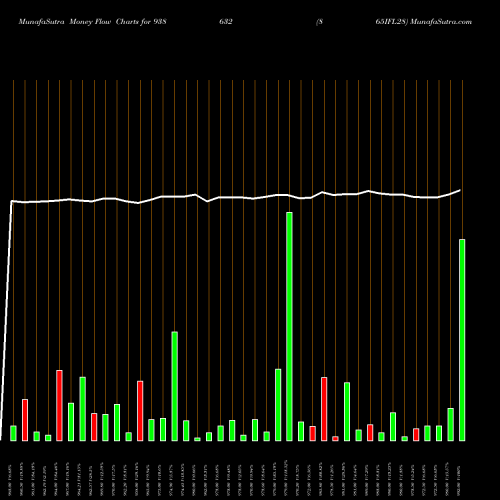Click the title text 'MunafaSutra Money Flow Charts for 938'
The width and height of the screenshot is (500, 500).
point(92,22)
